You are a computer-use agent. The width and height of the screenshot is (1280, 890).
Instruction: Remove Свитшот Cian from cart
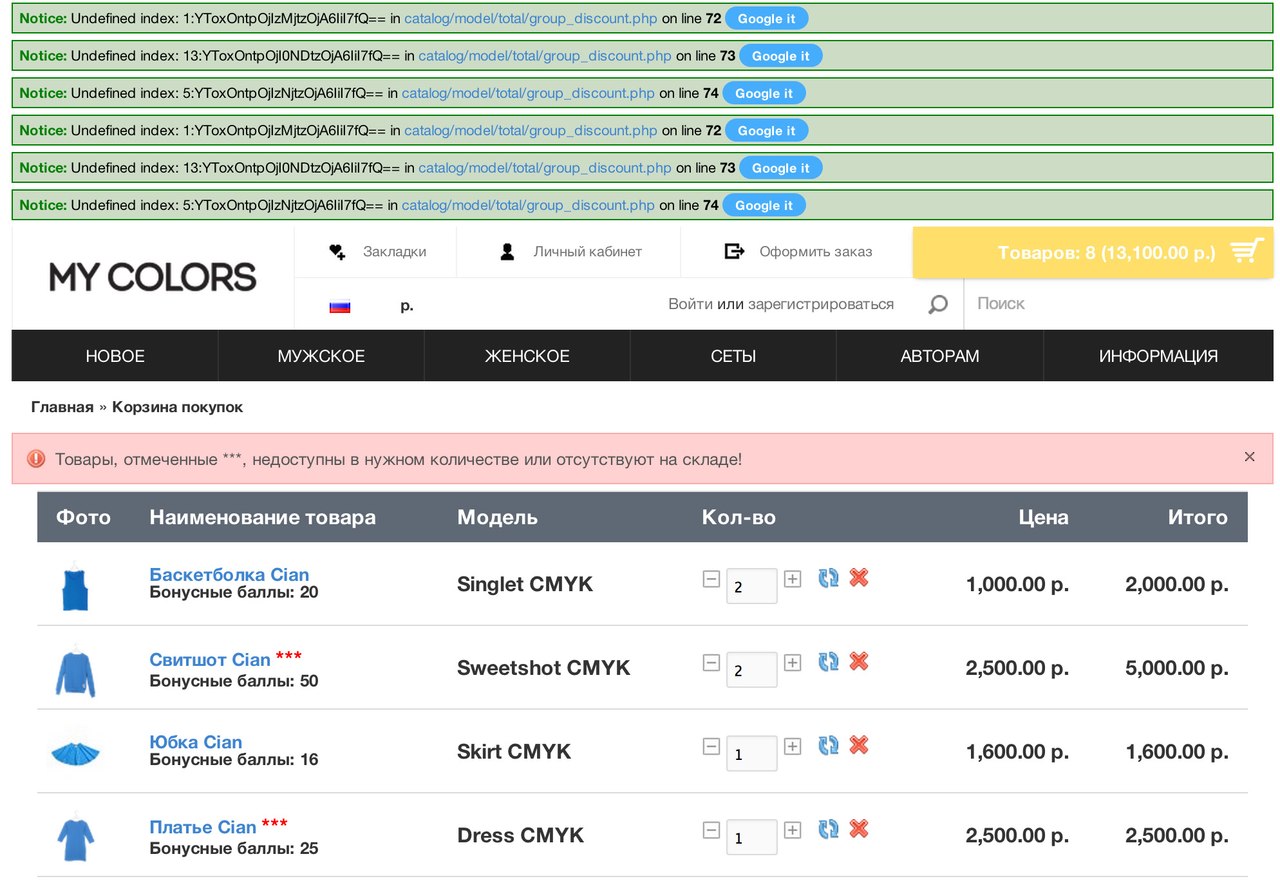pos(859,661)
